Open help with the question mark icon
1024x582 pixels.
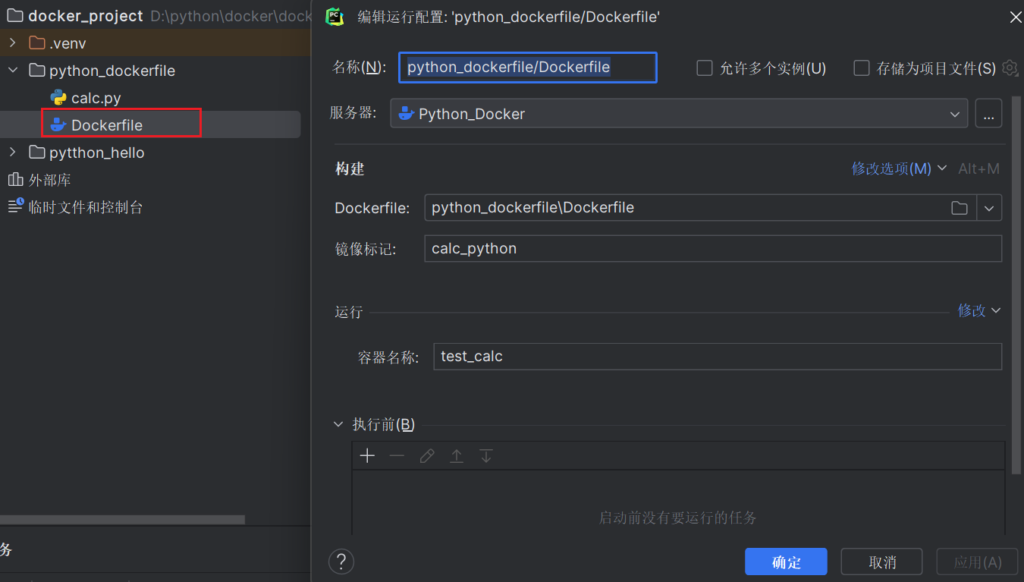pos(342,561)
